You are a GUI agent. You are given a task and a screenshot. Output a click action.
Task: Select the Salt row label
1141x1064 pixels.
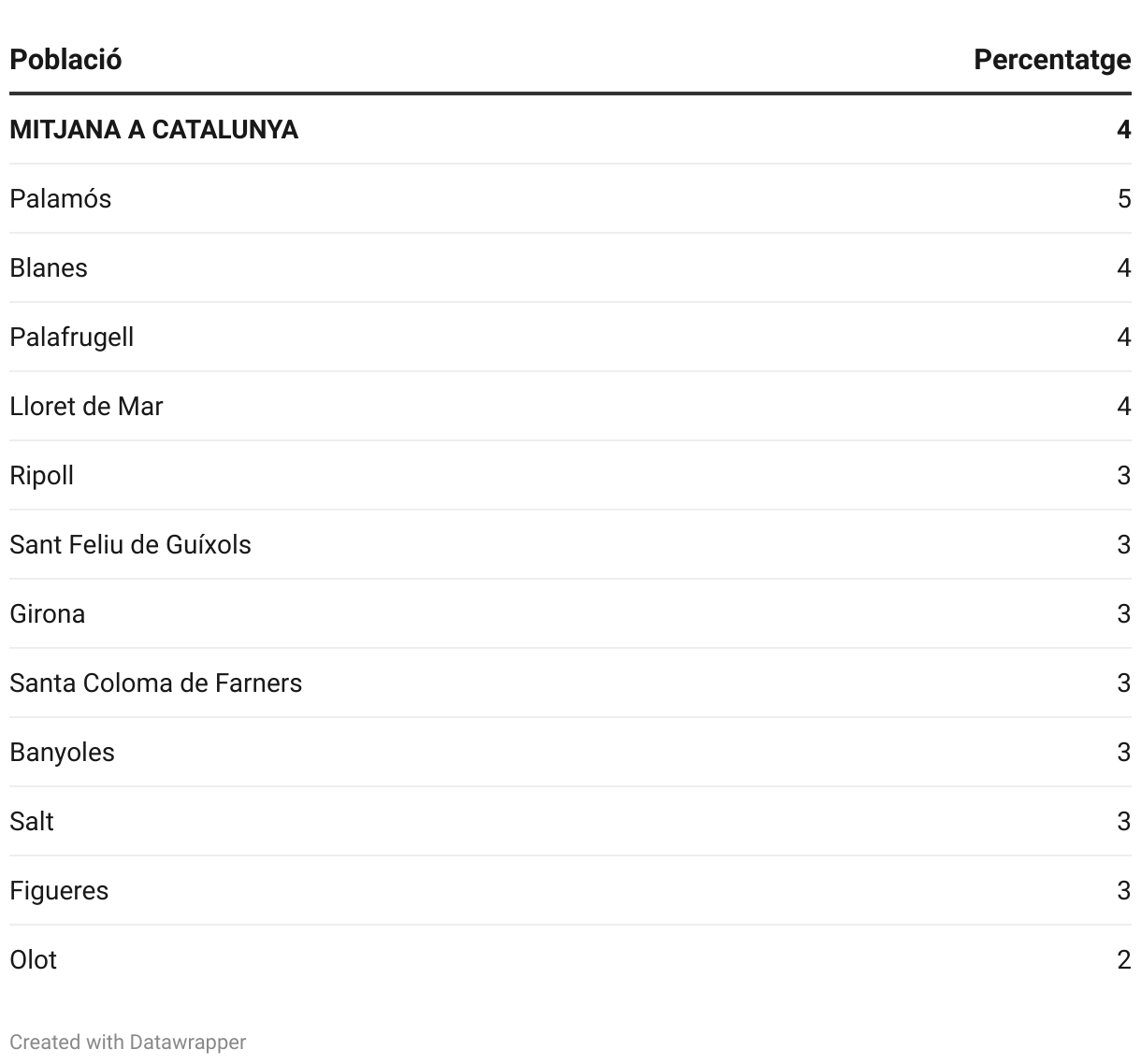click(32, 821)
